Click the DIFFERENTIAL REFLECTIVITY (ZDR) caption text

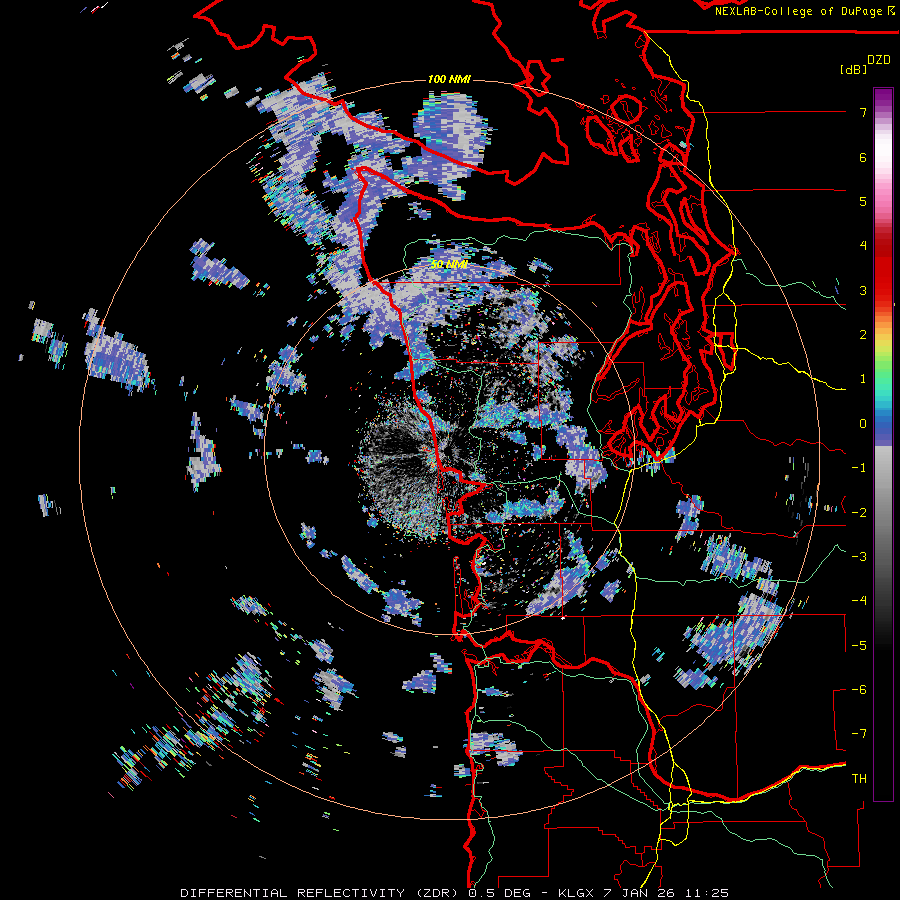tap(321, 893)
